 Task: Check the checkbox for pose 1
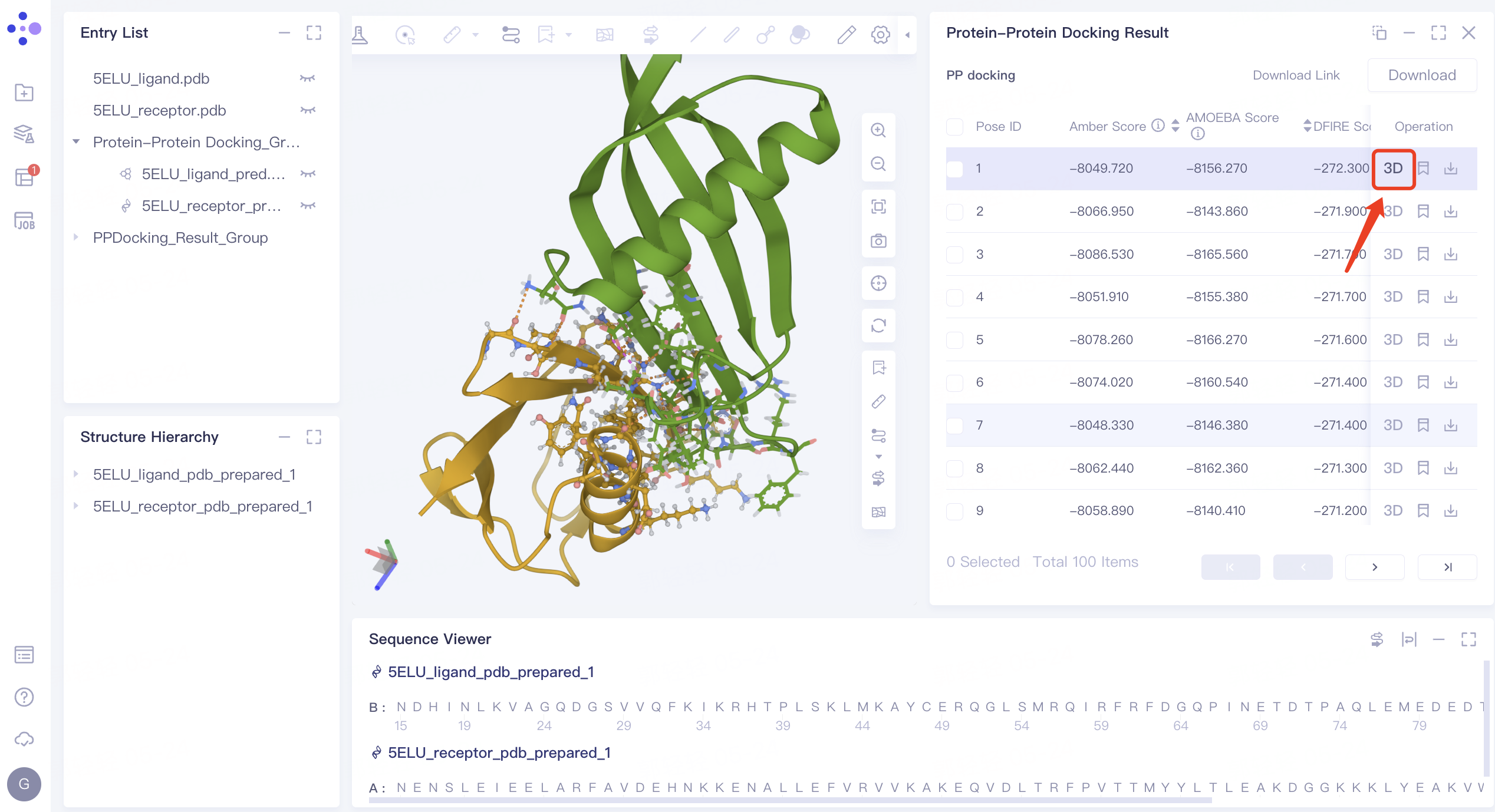coord(955,169)
